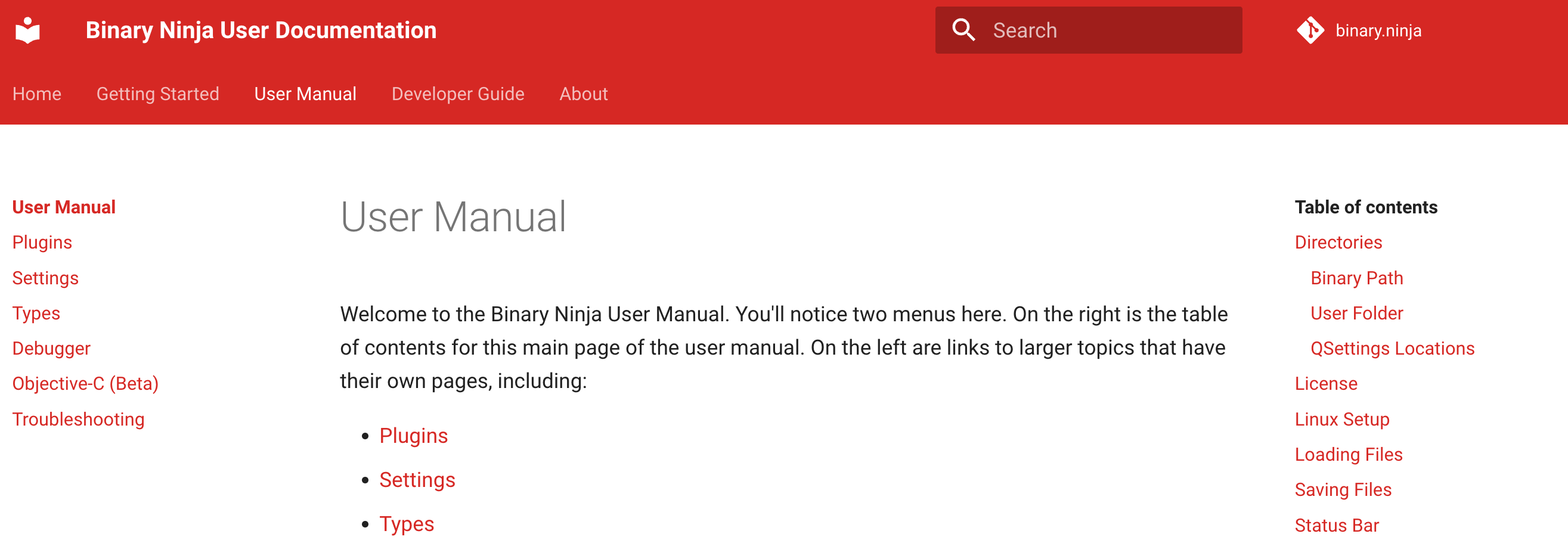Open the Debugger sidebar link
The width and height of the screenshot is (1568, 540).
click(x=51, y=348)
